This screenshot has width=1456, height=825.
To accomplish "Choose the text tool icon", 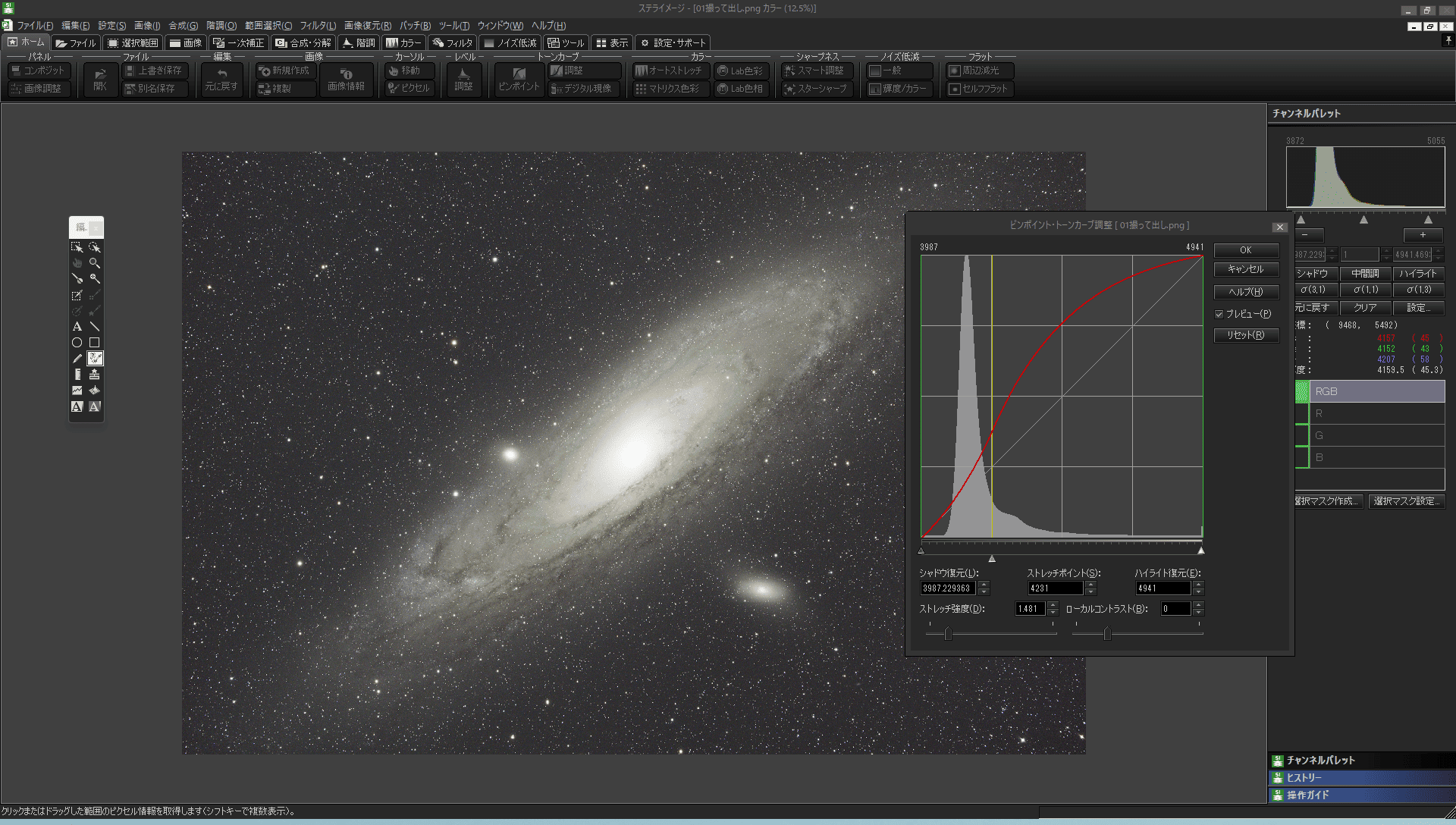I will (77, 327).
